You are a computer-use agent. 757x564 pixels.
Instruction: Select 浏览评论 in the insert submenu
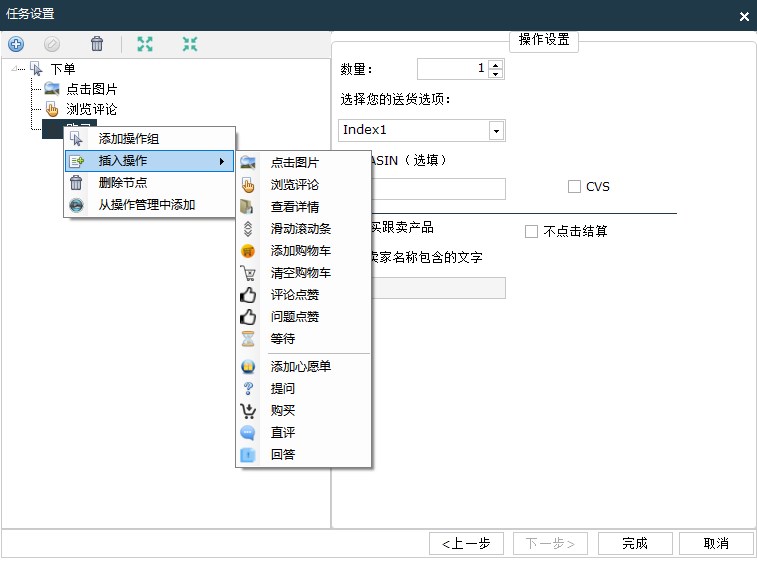coord(303,184)
